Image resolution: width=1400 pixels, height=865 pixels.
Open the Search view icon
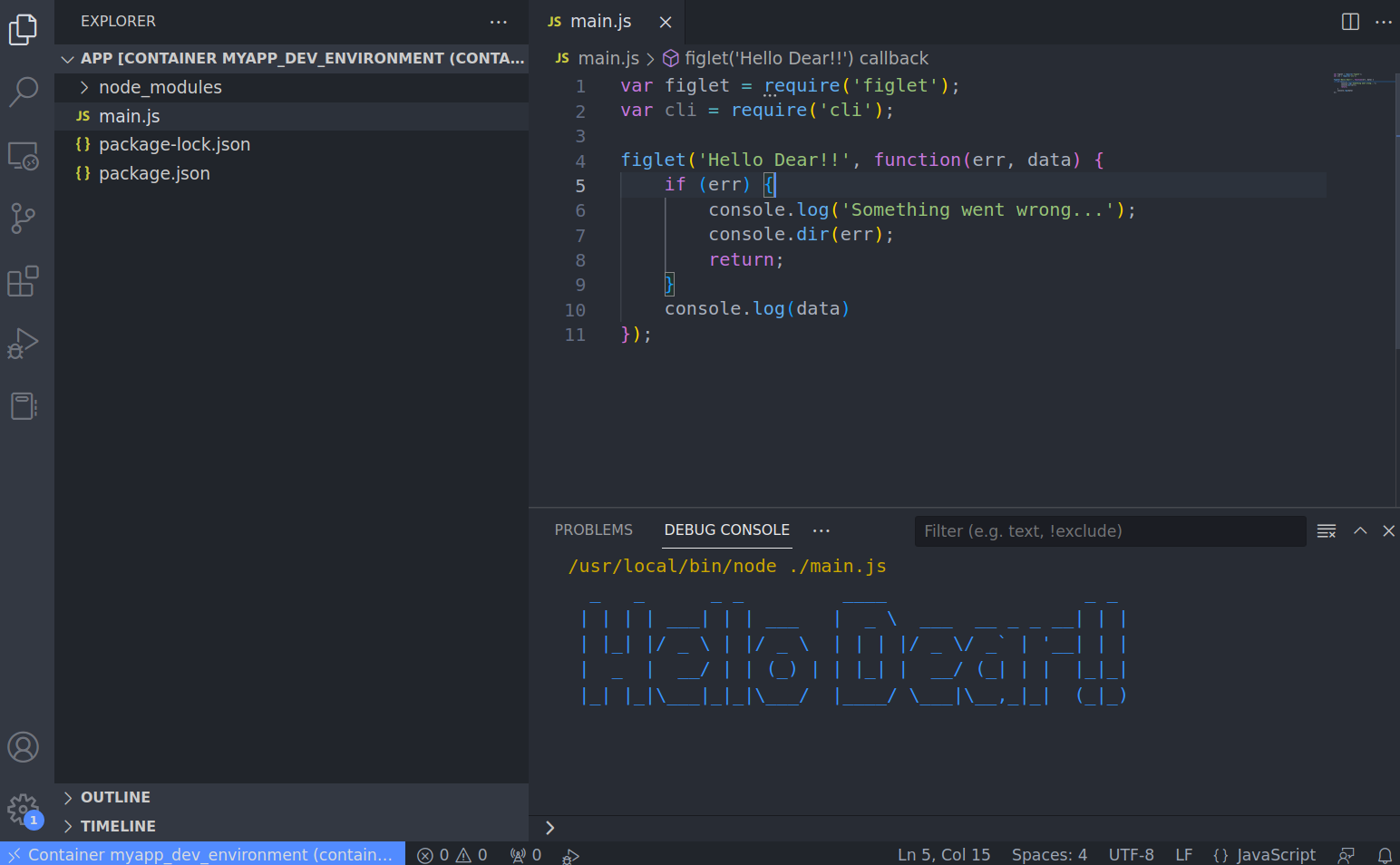[23, 92]
